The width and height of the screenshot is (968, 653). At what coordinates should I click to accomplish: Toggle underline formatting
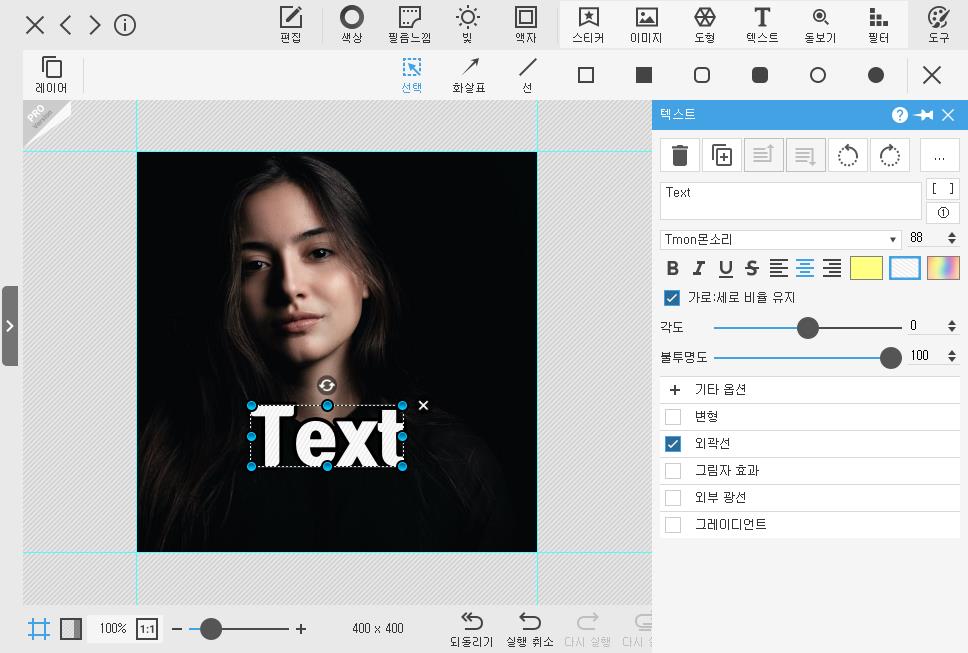[725, 268]
